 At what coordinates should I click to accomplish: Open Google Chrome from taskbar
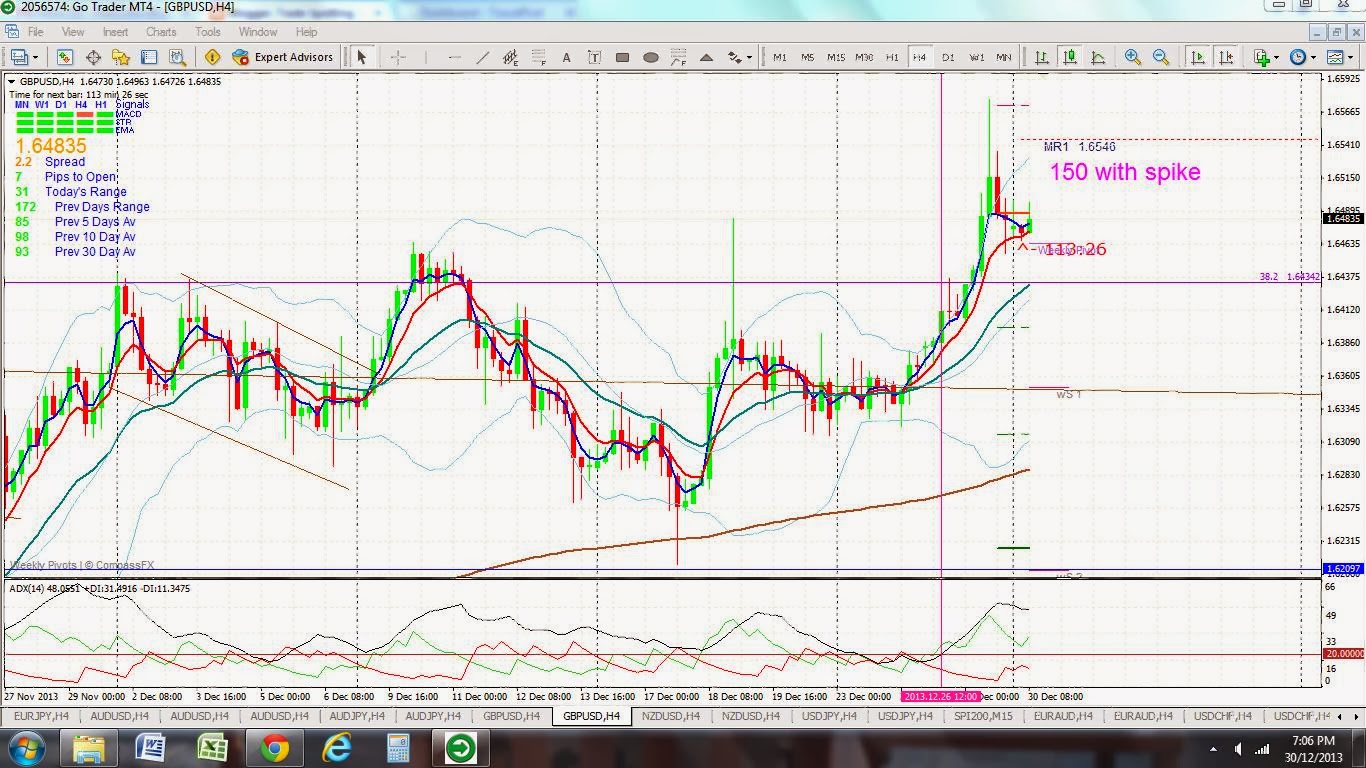point(274,747)
